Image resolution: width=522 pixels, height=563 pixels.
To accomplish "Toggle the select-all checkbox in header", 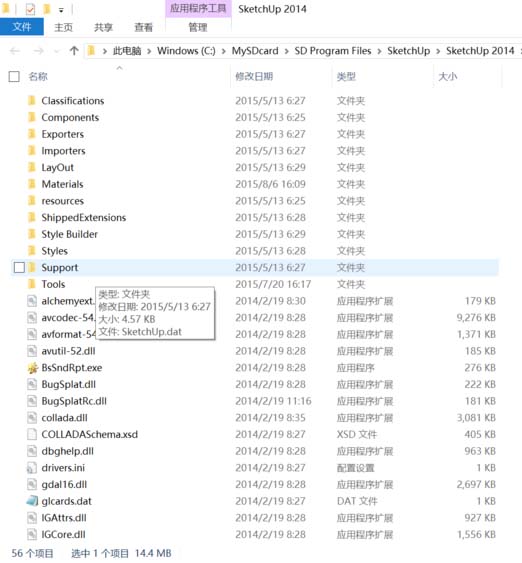I will (14, 76).
